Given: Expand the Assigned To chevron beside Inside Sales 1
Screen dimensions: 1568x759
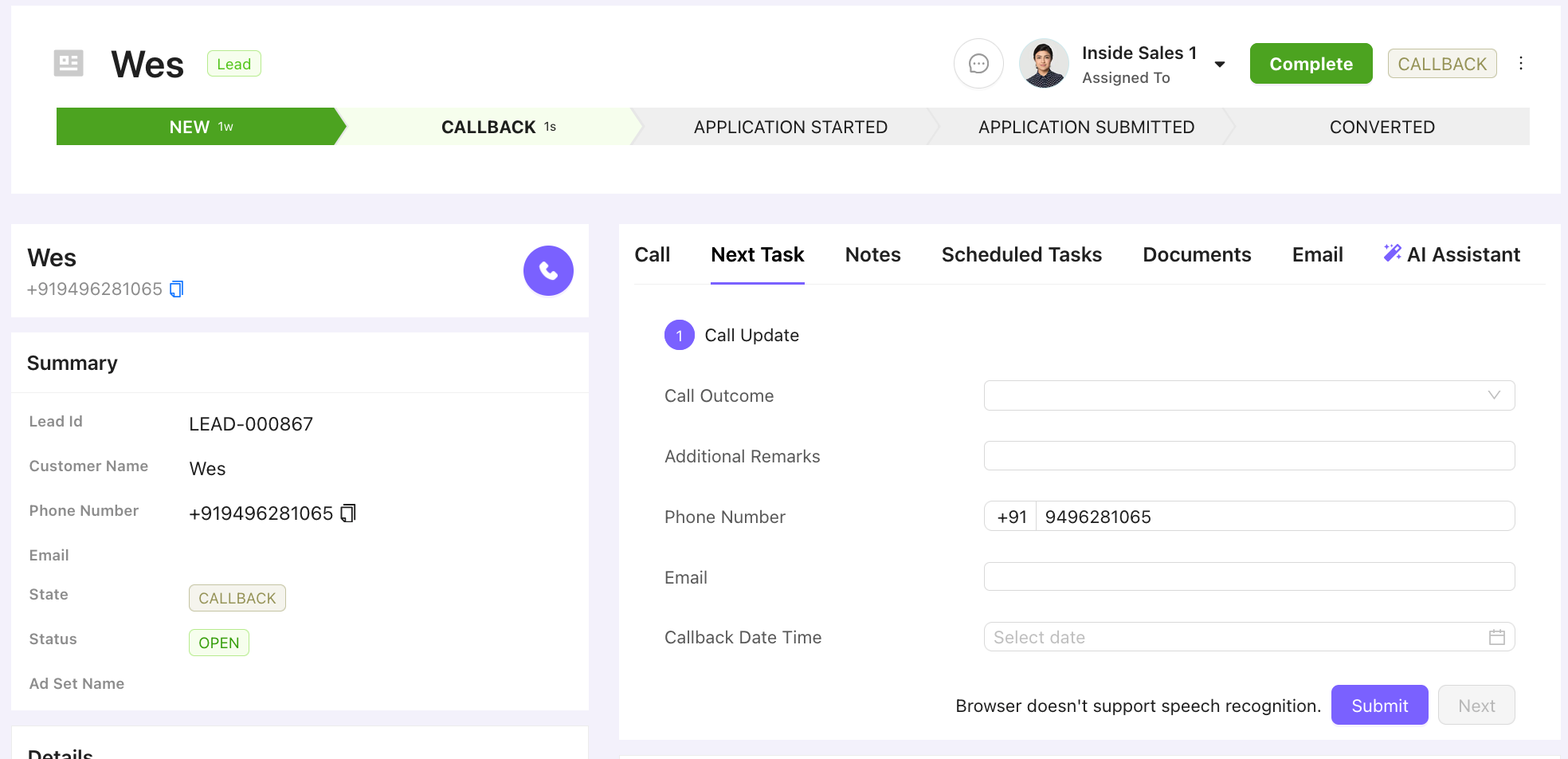Looking at the screenshot, I should point(1220,64).
